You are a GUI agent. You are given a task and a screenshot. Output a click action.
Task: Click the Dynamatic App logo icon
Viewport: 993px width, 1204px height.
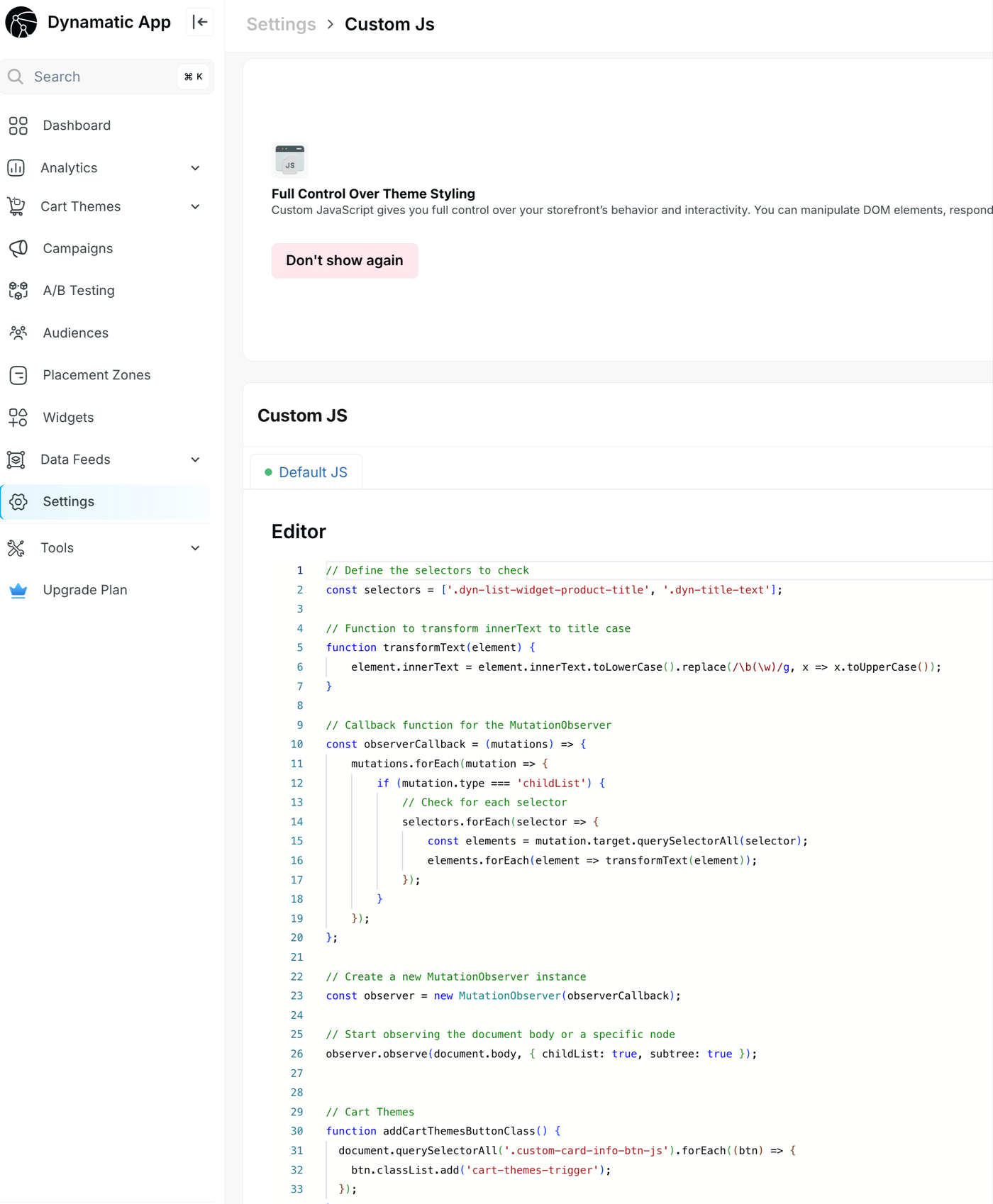tap(21, 22)
